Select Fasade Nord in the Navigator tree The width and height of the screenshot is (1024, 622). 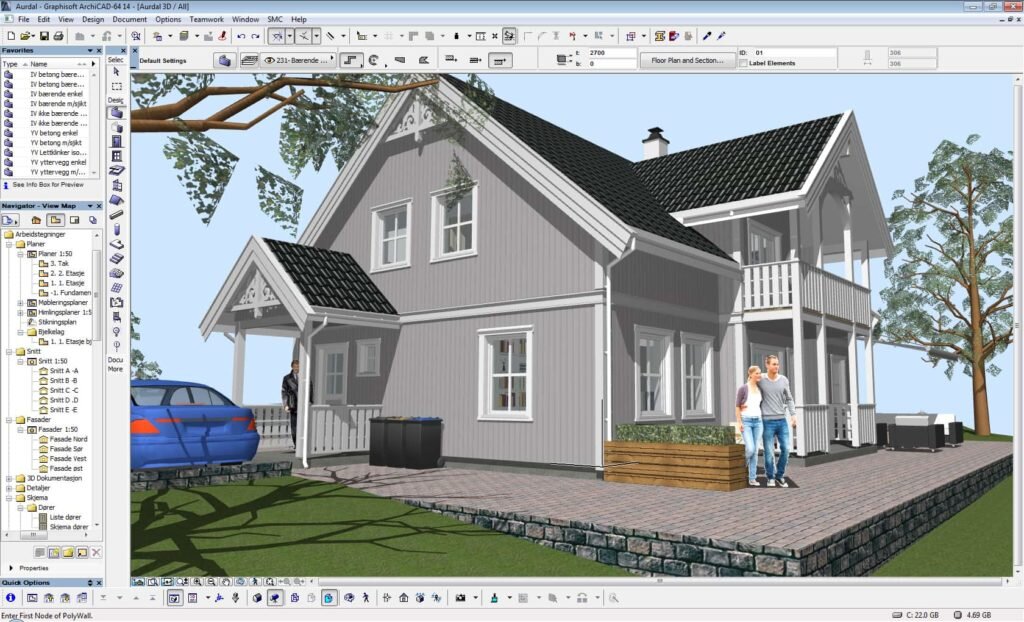point(69,438)
